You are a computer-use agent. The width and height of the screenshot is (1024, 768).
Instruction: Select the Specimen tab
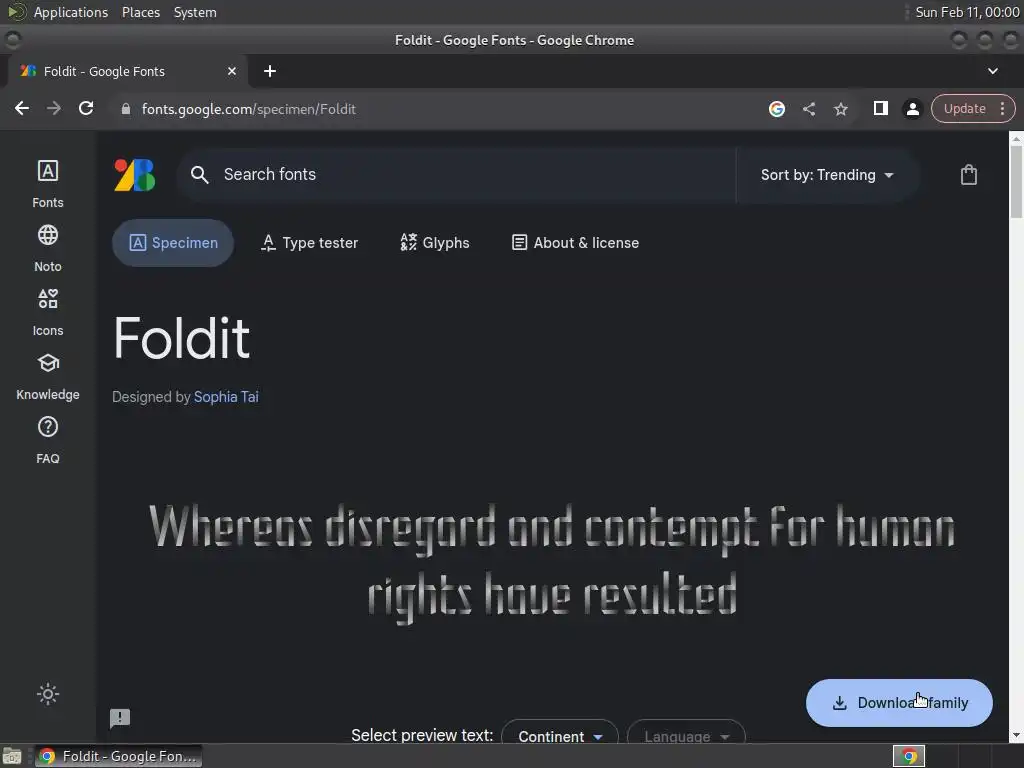pyautogui.click(x=173, y=243)
